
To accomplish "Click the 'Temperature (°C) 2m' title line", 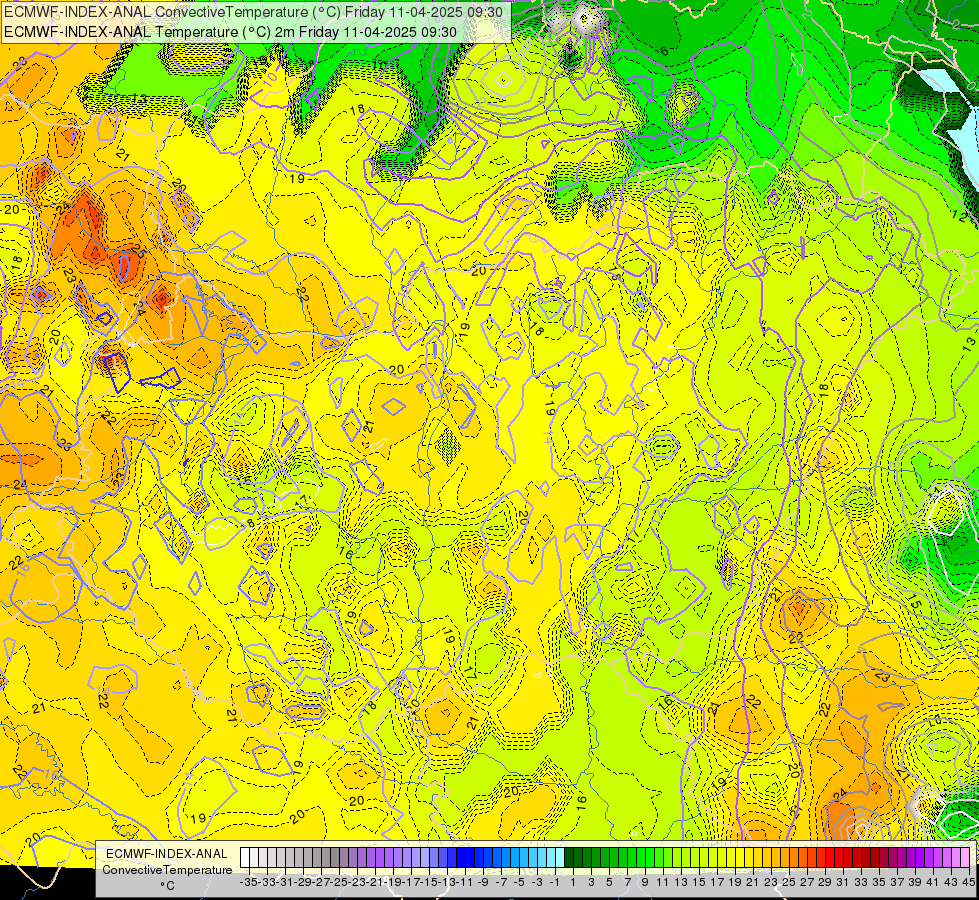I will [x=230, y=32].
